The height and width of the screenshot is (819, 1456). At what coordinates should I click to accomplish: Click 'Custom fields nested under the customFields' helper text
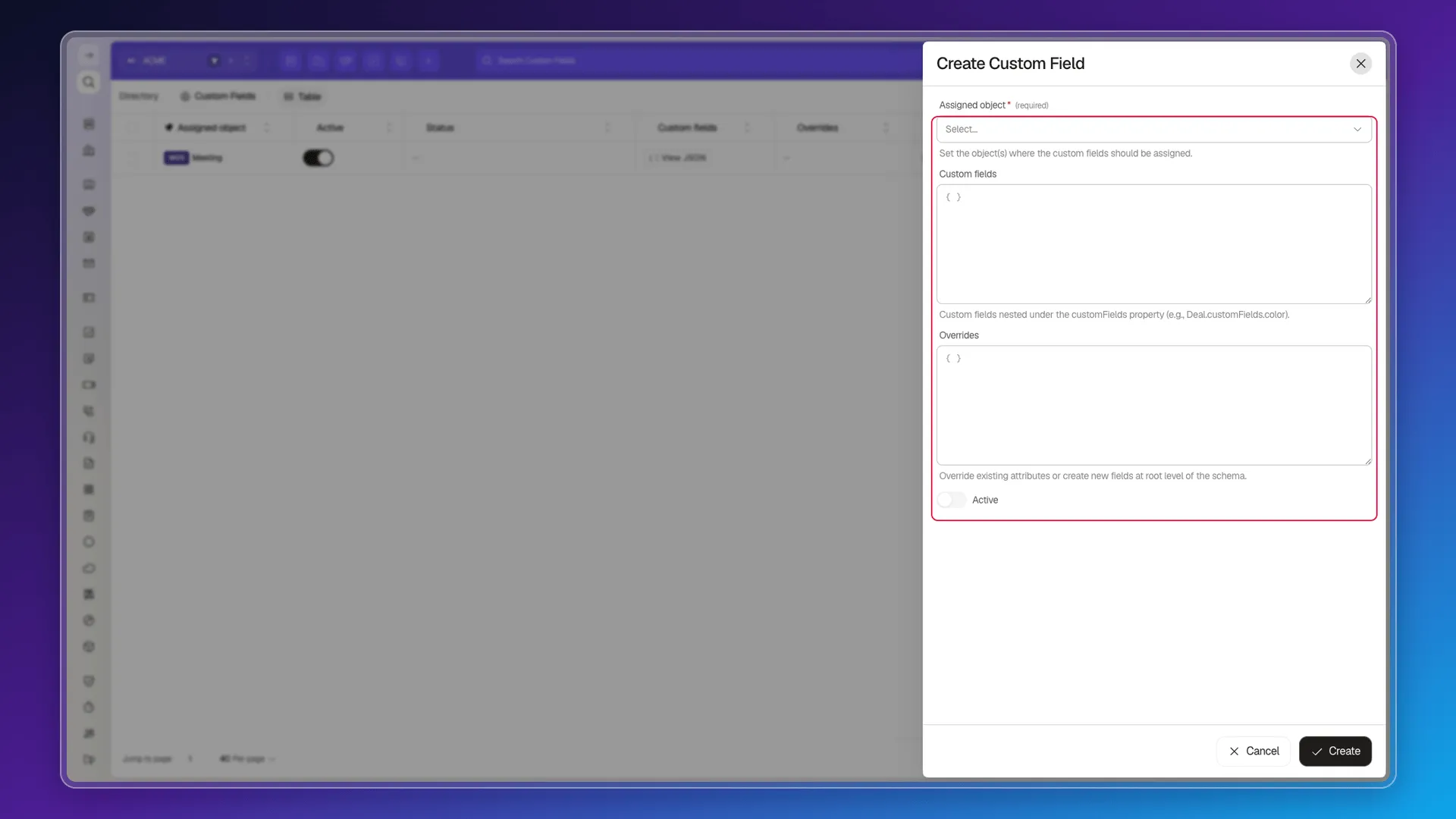click(x=1114, y=315)
